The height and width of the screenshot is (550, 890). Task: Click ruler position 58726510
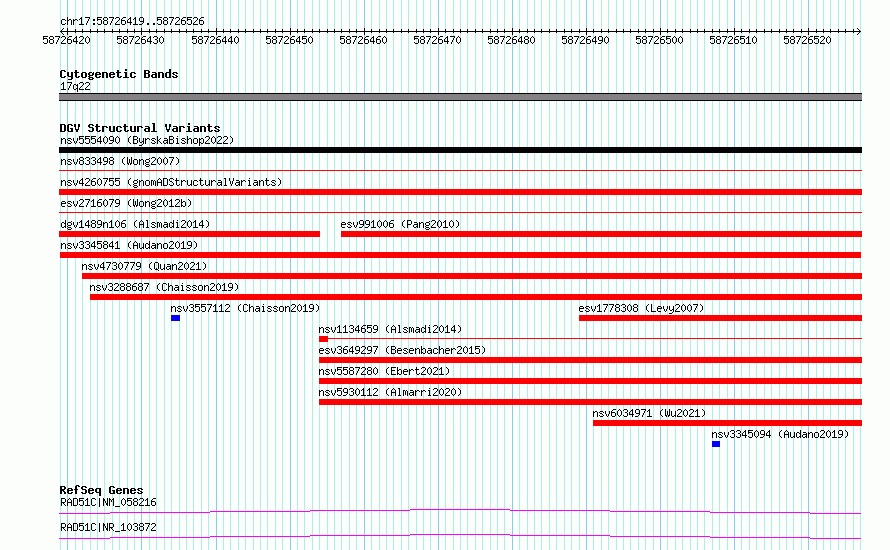point(733,40)
